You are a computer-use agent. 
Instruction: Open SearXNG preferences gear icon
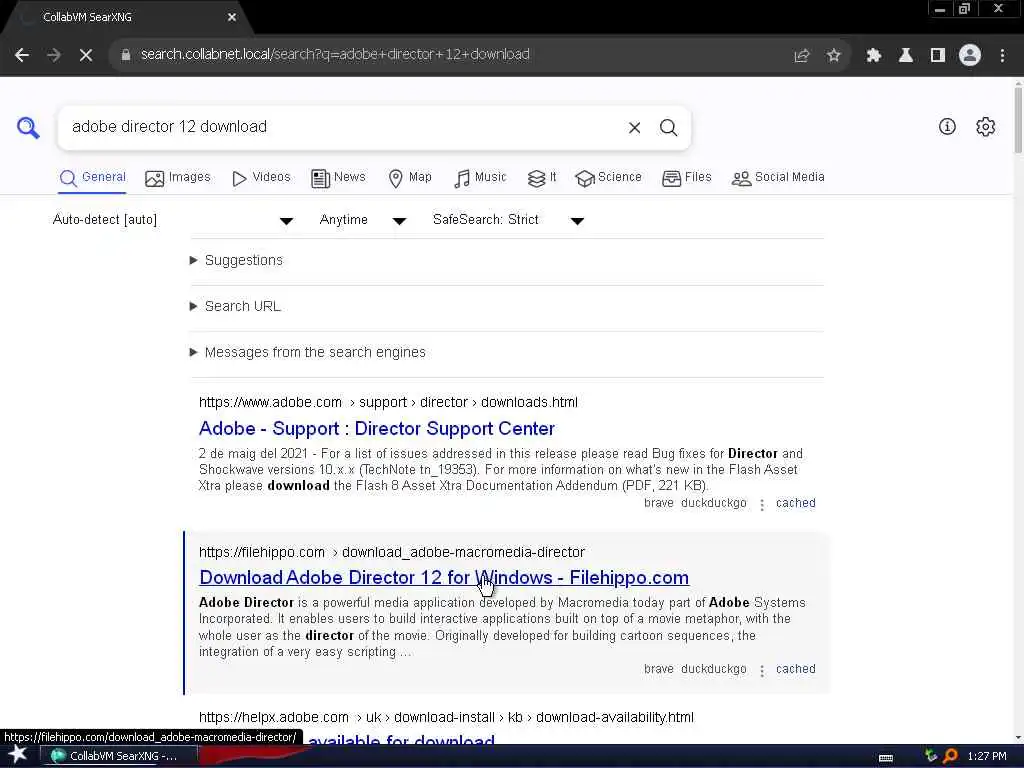[x=985, y=127]
